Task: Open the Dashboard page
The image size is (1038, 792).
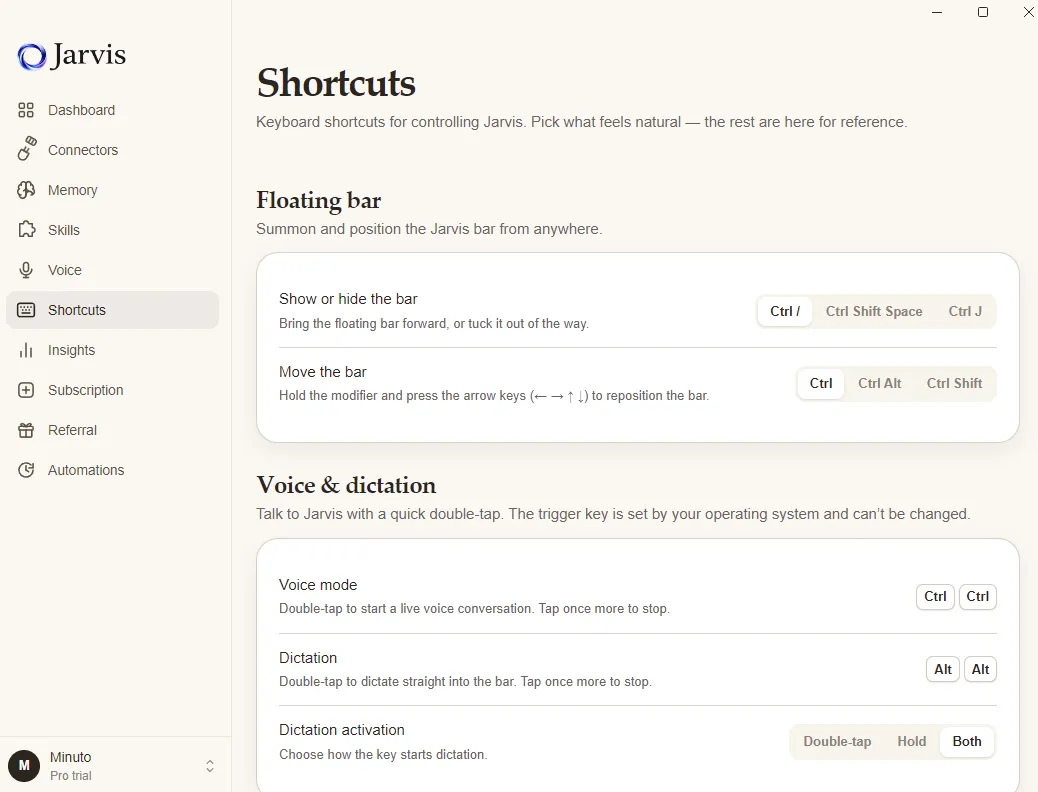Action: (x=113, y=110)
